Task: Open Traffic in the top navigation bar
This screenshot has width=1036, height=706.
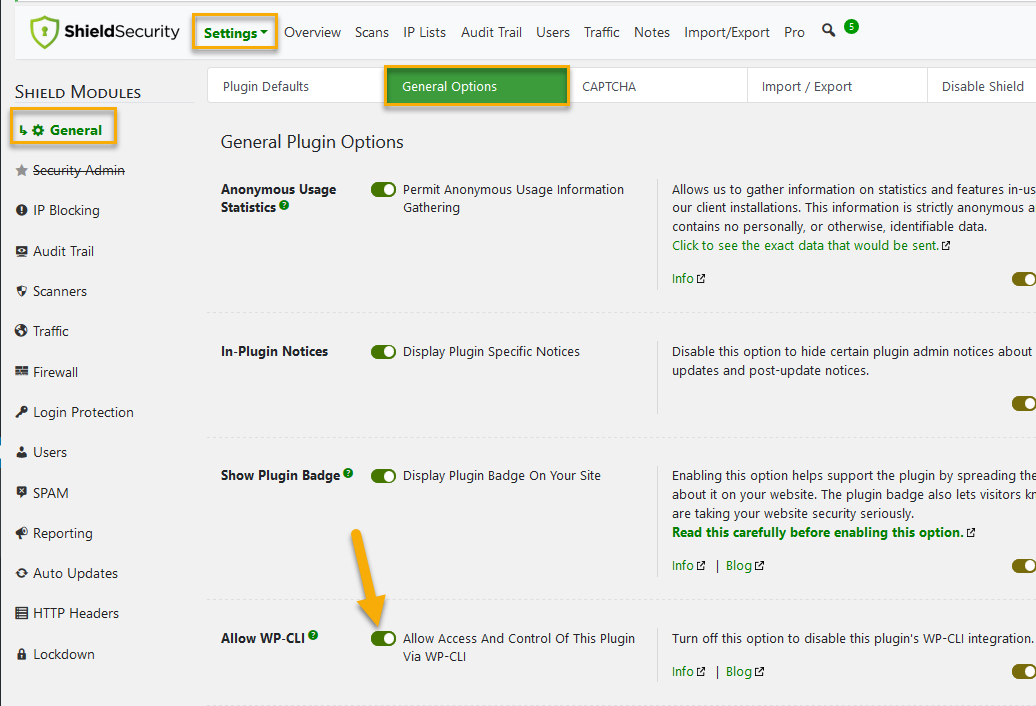Action: click(x=601, y=32)
